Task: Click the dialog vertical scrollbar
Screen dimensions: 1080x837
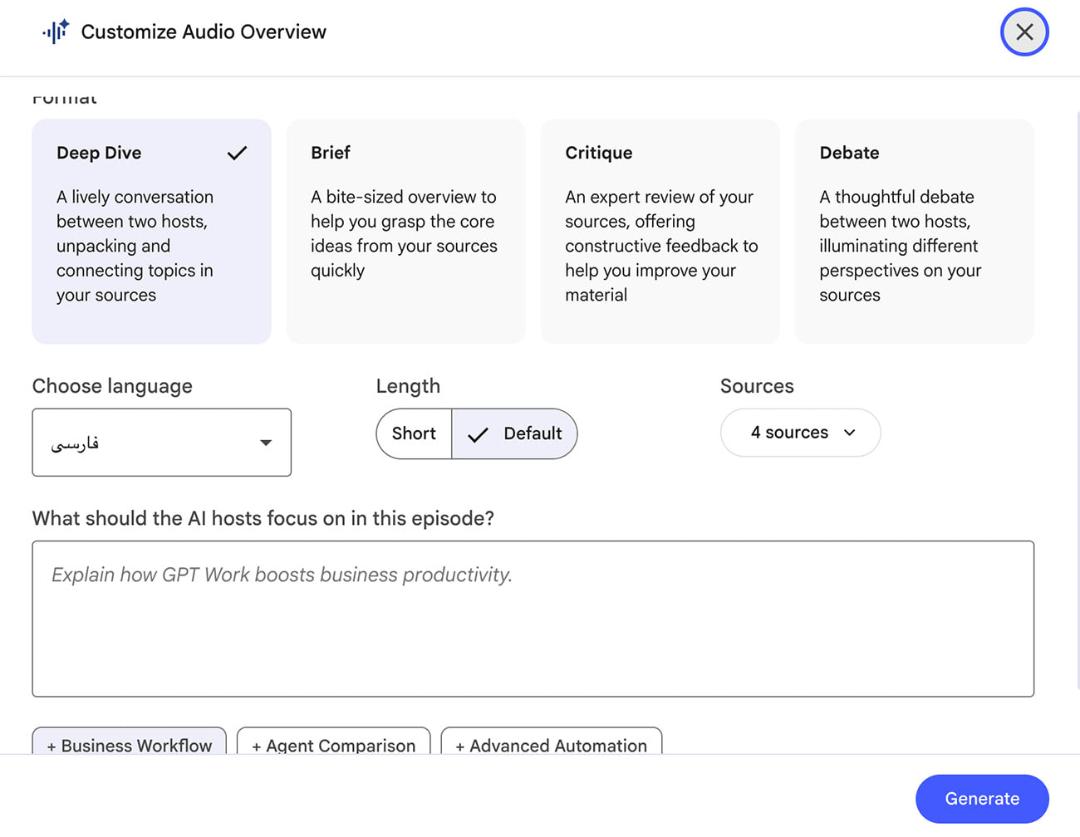Action: point(1077,400)
